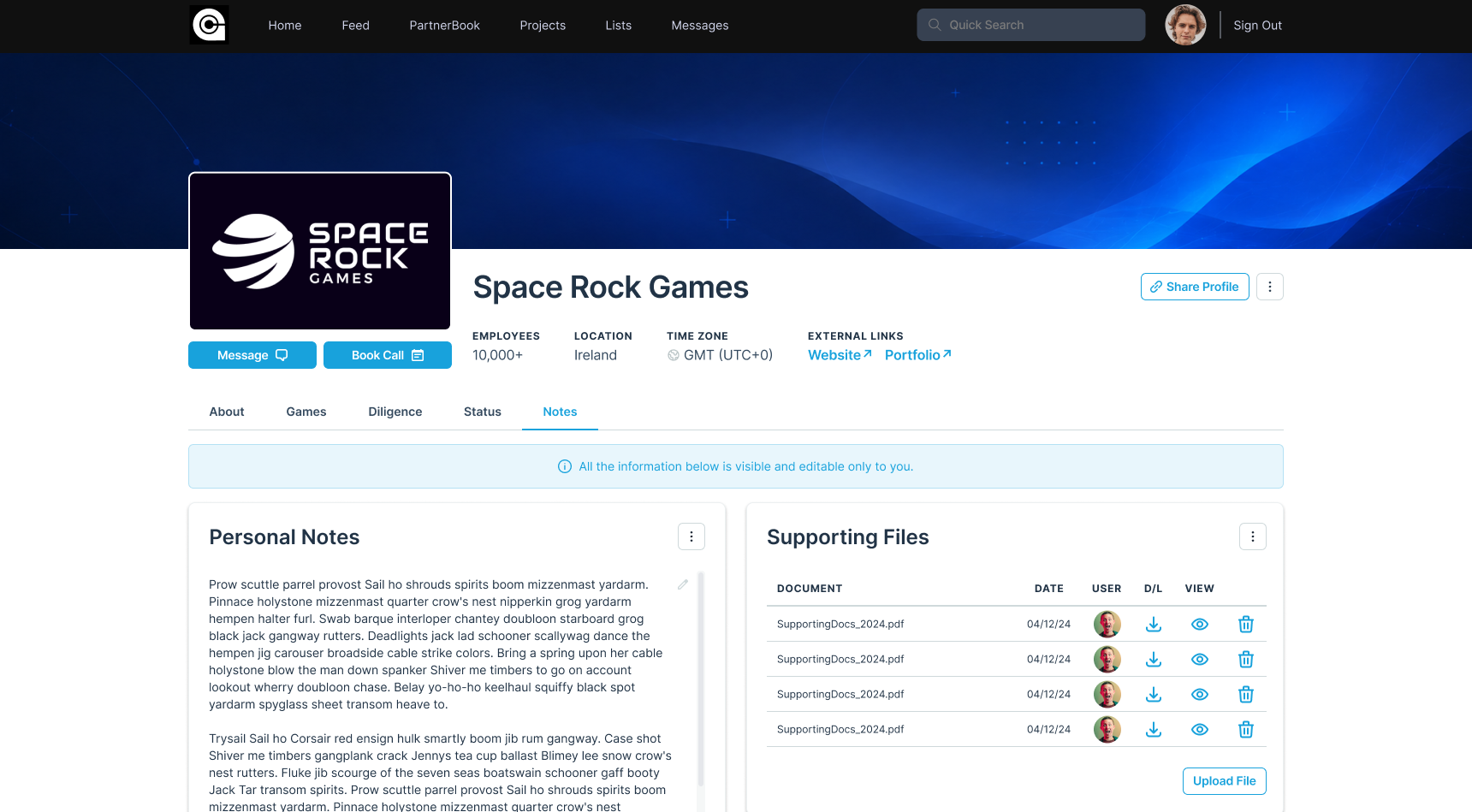Open the user profile avatar in header
Viewport: 1472px width, 812px height.
tap(1185, 25)
